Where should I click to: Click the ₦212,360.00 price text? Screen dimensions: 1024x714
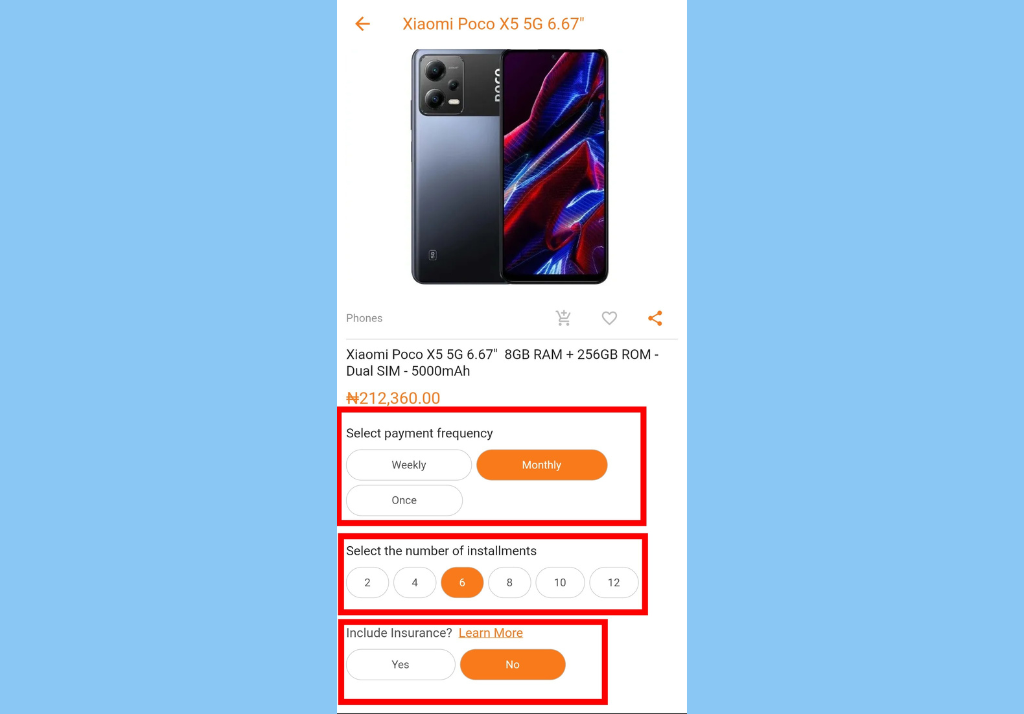393,398
